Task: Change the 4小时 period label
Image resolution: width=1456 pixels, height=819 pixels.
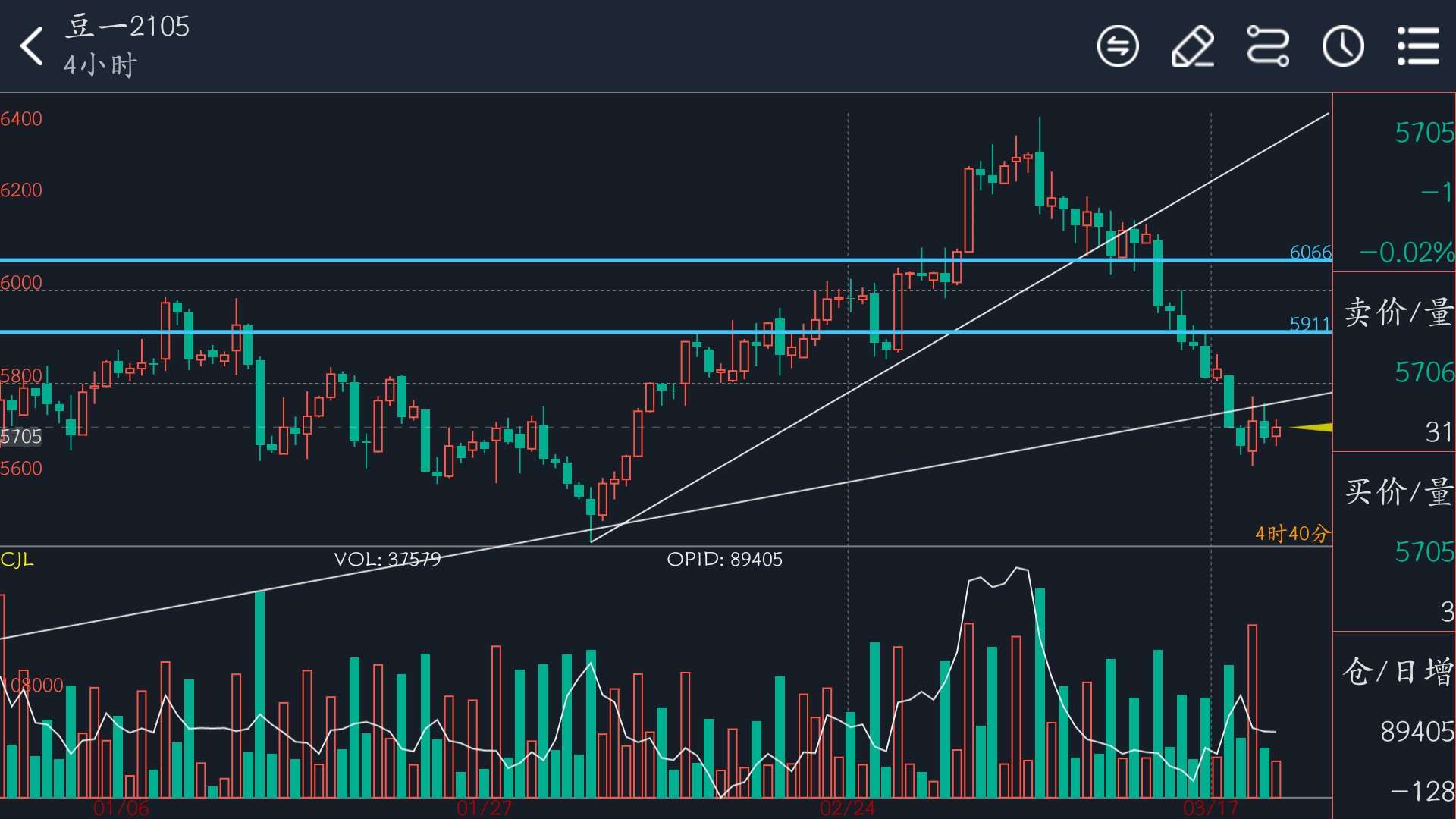Action: click(100, 65)
